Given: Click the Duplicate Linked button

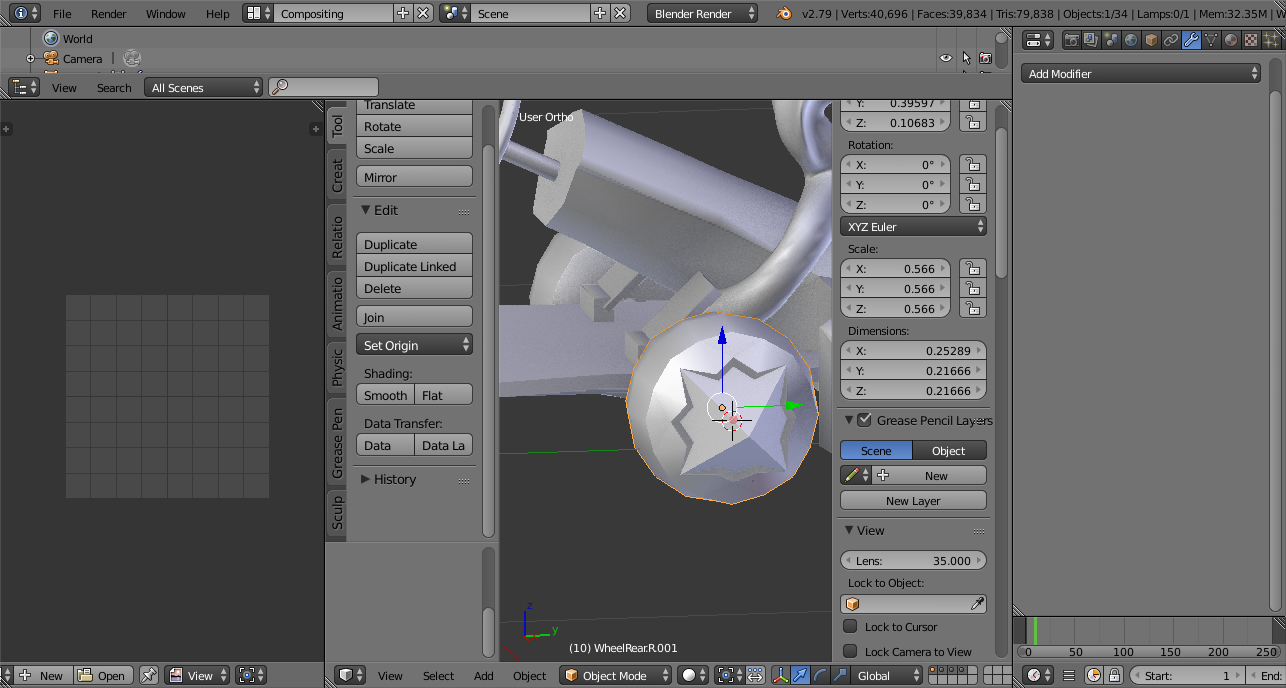Looking at the screenshot, I should pyautogui.click(x=413, y=267).
